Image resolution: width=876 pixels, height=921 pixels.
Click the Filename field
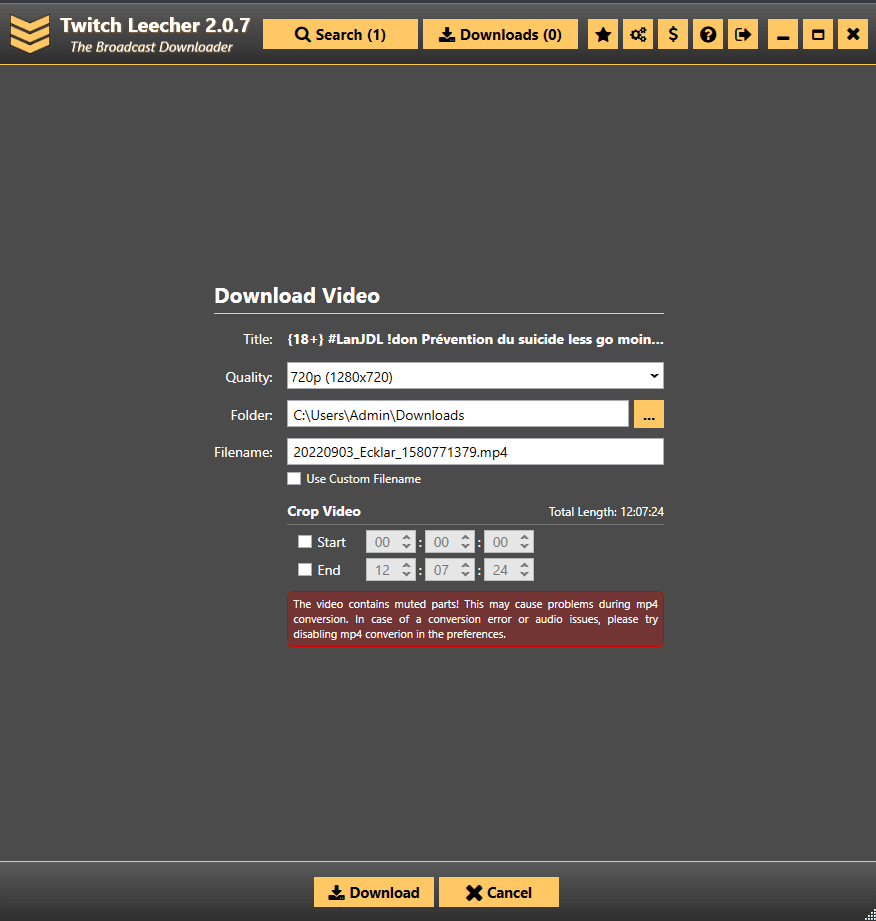tap(475, 452)
